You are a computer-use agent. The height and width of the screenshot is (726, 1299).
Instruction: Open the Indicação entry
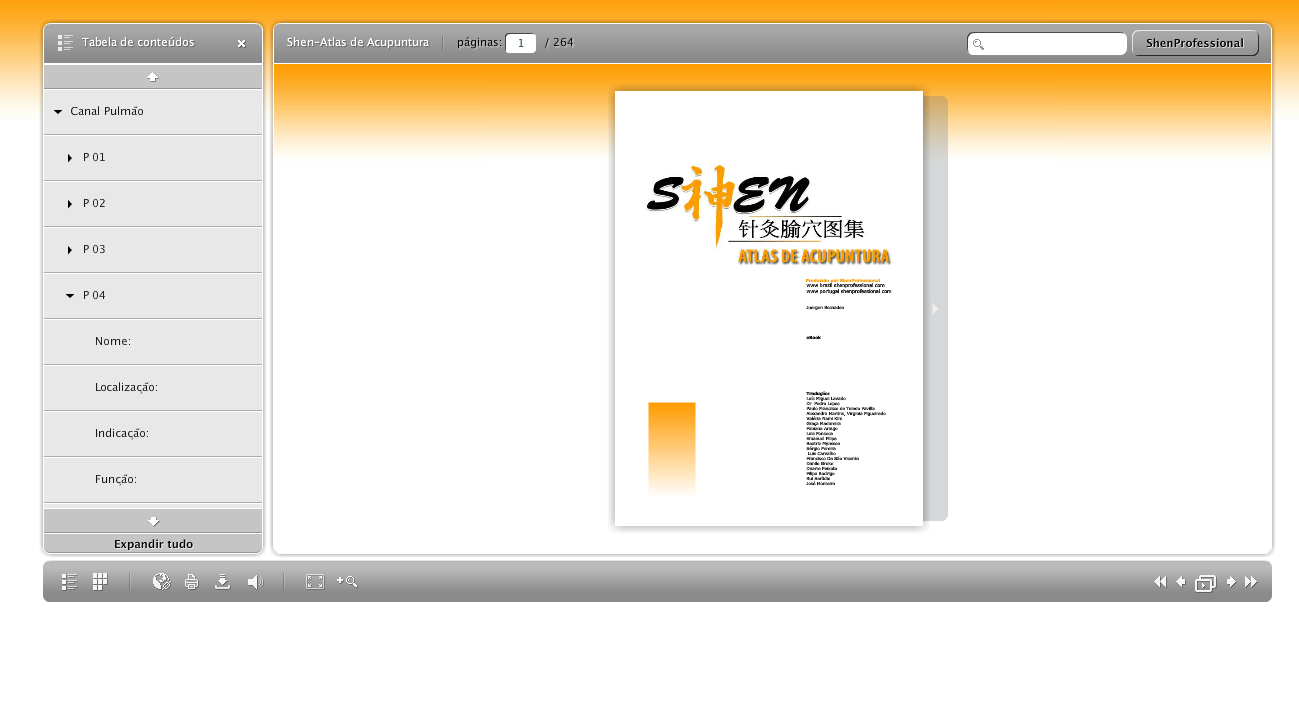(121, 433)
